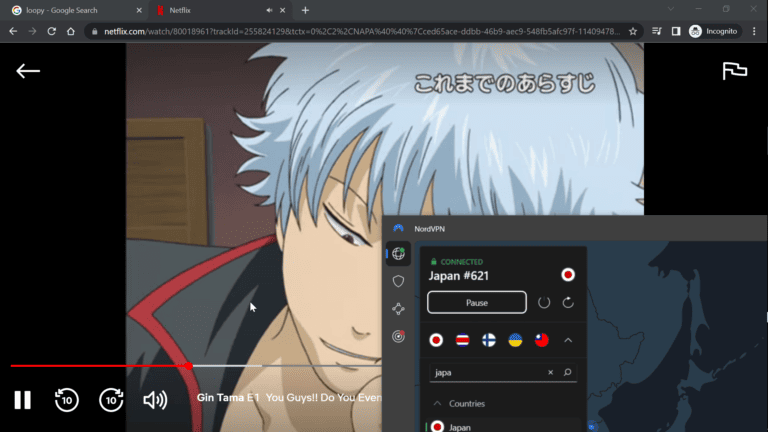
Task: Reconnect using the NordVPN refresh icon
Action: [x=568, y=302]
